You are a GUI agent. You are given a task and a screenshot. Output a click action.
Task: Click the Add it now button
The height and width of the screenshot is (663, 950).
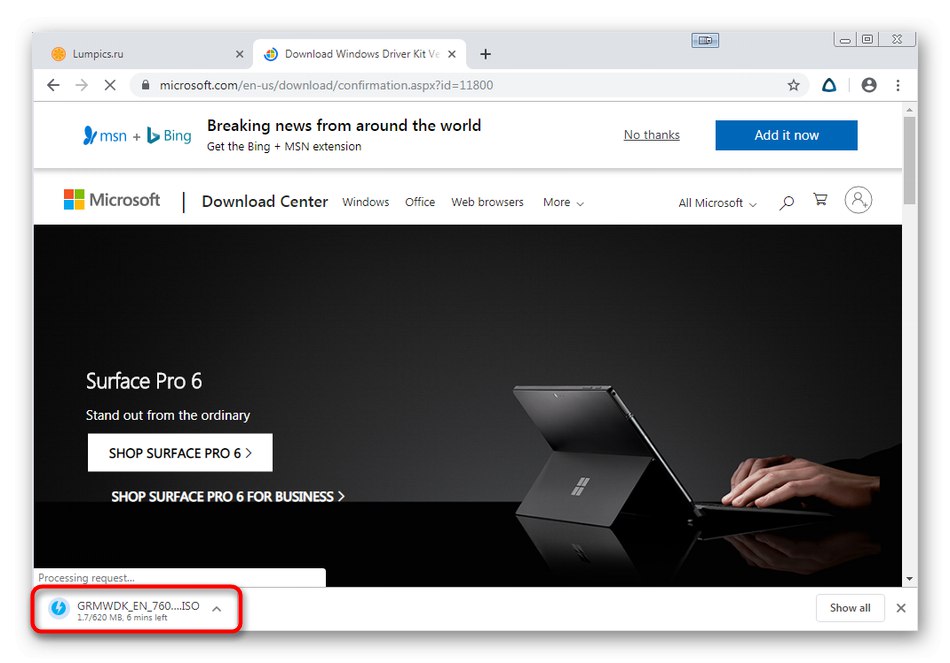(786, 135)
